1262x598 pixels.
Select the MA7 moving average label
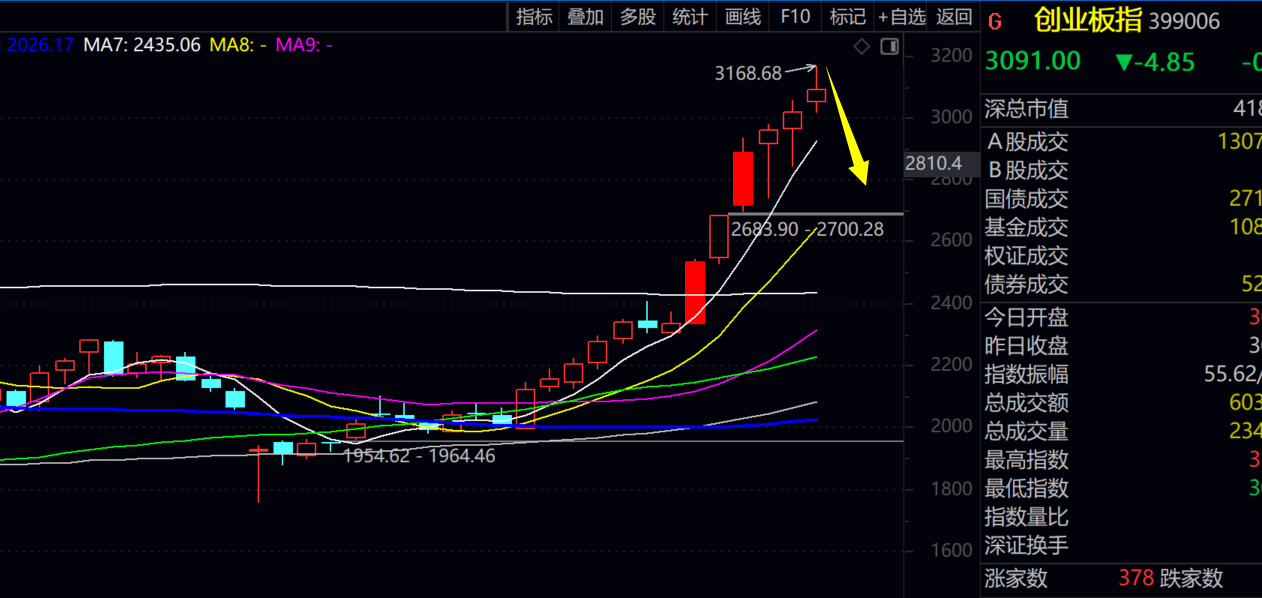(x=142, y=45)
